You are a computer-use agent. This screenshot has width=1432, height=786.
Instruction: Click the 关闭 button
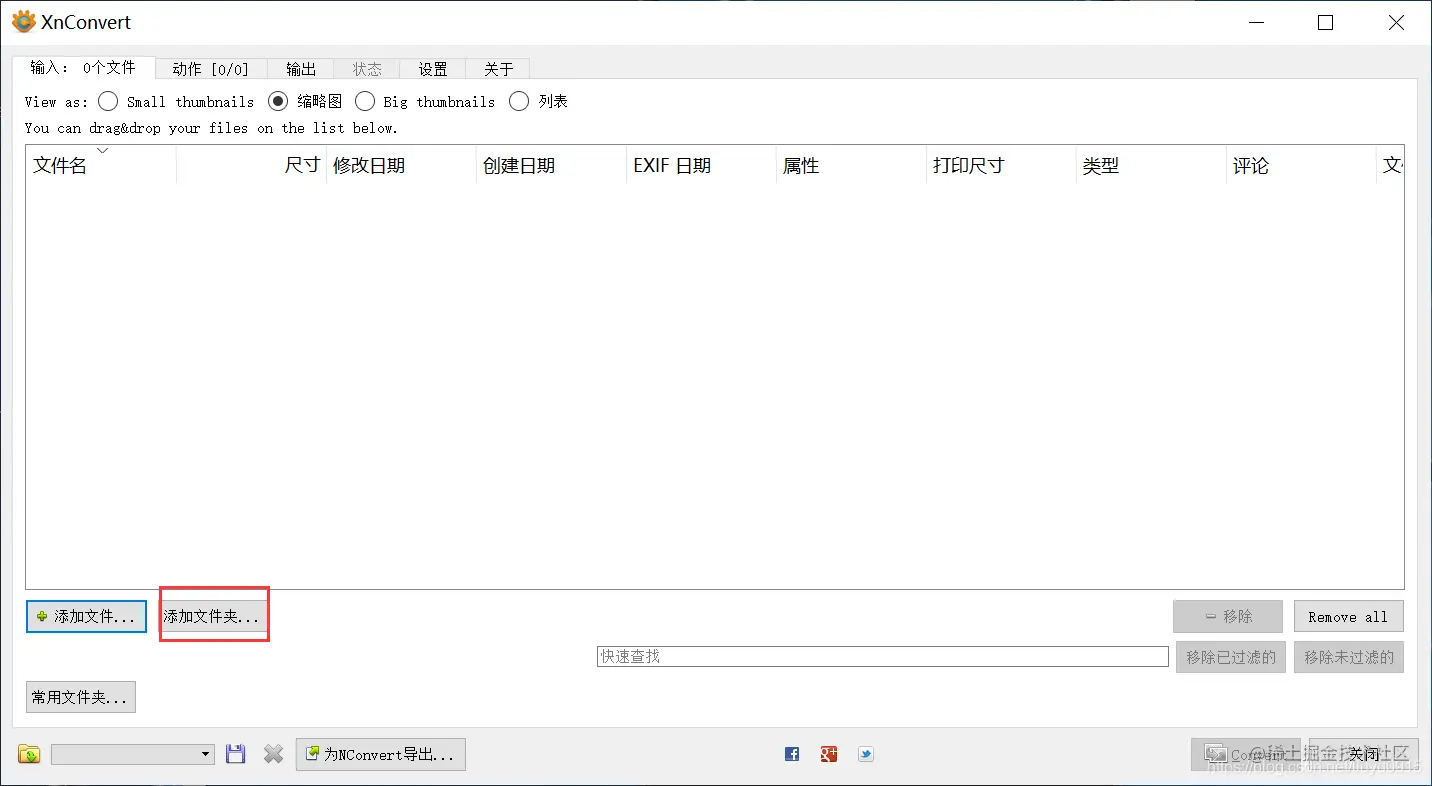point(1364,754)
